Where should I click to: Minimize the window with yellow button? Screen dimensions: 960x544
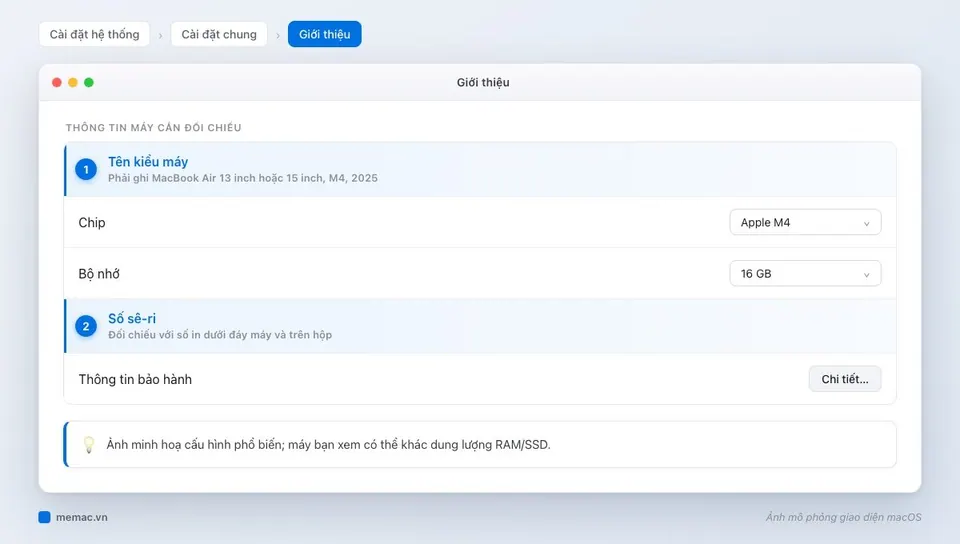coord(73,83)
